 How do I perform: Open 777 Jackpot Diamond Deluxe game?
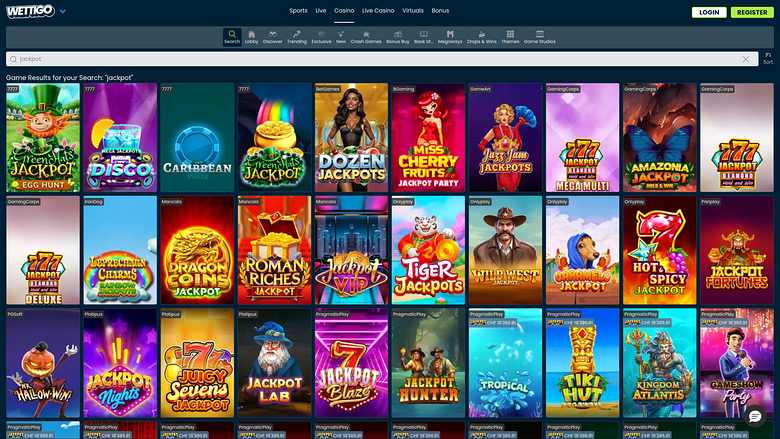(43, 250)
